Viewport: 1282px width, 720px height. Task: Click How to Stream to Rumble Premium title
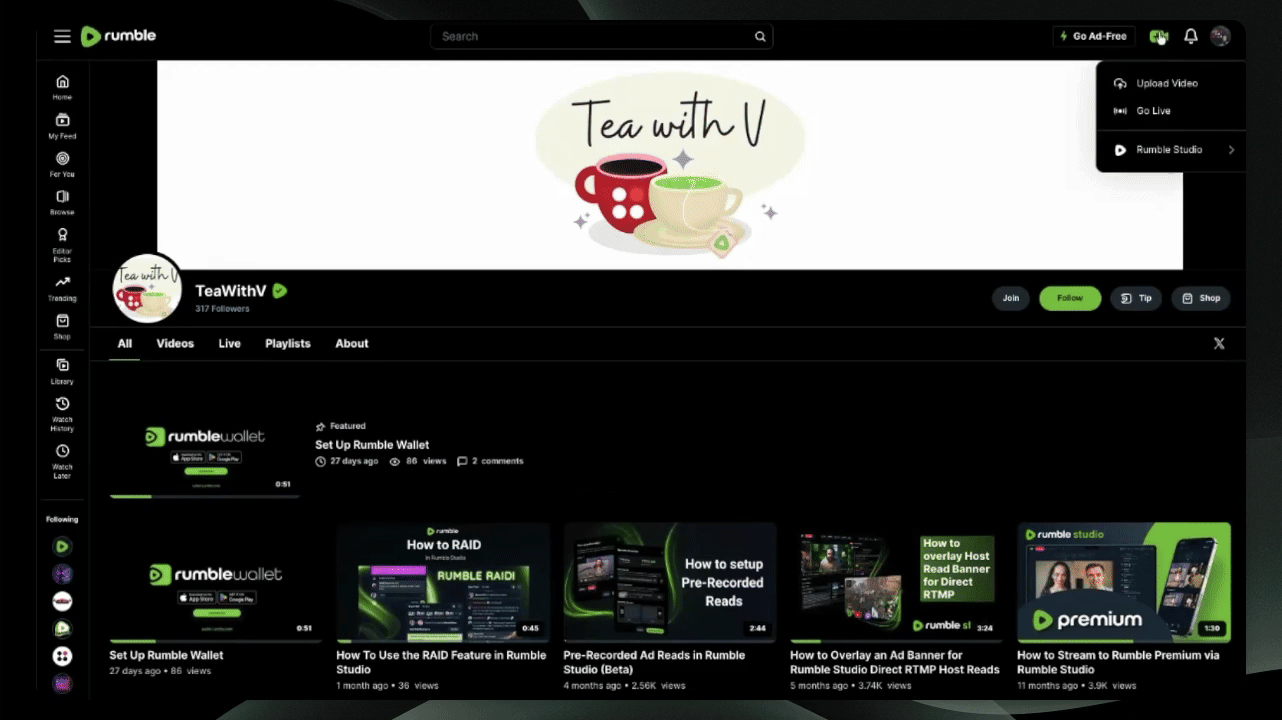[1118, 663]
